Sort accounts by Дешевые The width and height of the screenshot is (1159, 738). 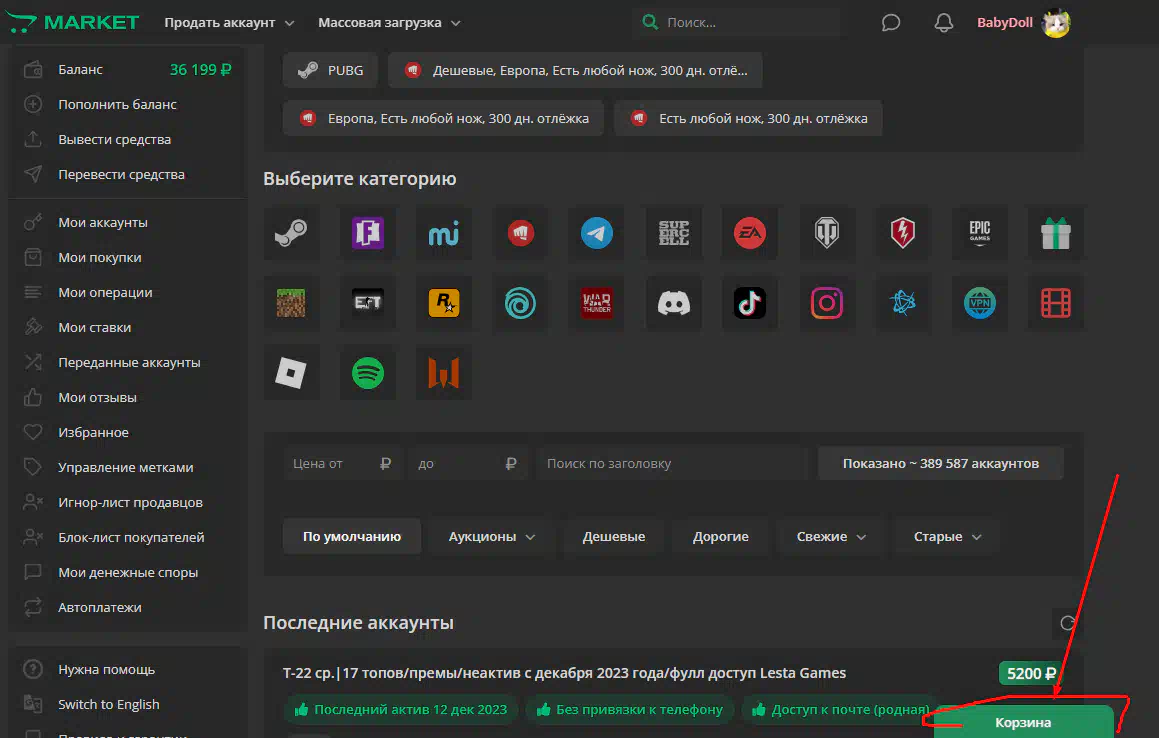pos(614,537)
